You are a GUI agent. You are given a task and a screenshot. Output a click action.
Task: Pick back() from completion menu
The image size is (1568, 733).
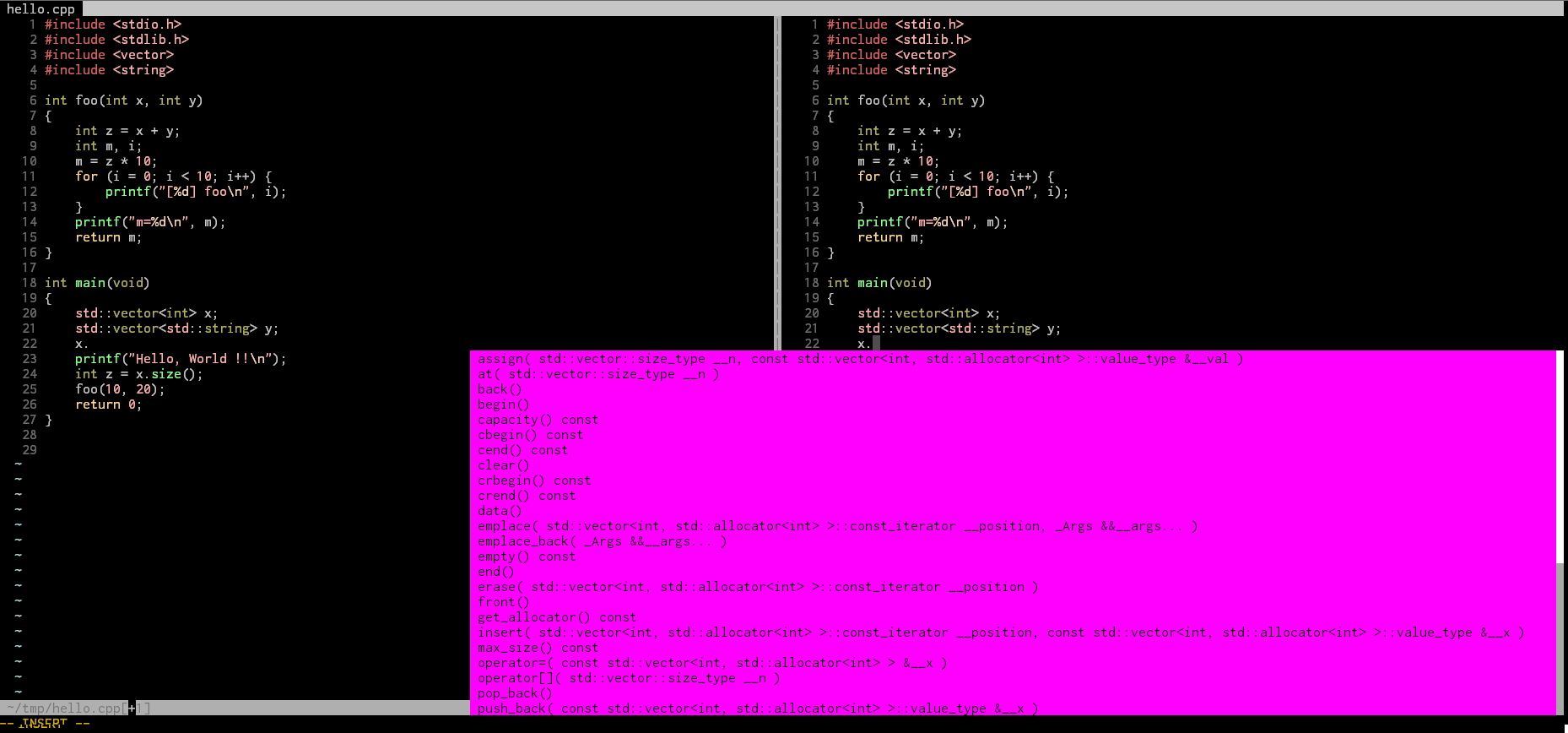1013,389
